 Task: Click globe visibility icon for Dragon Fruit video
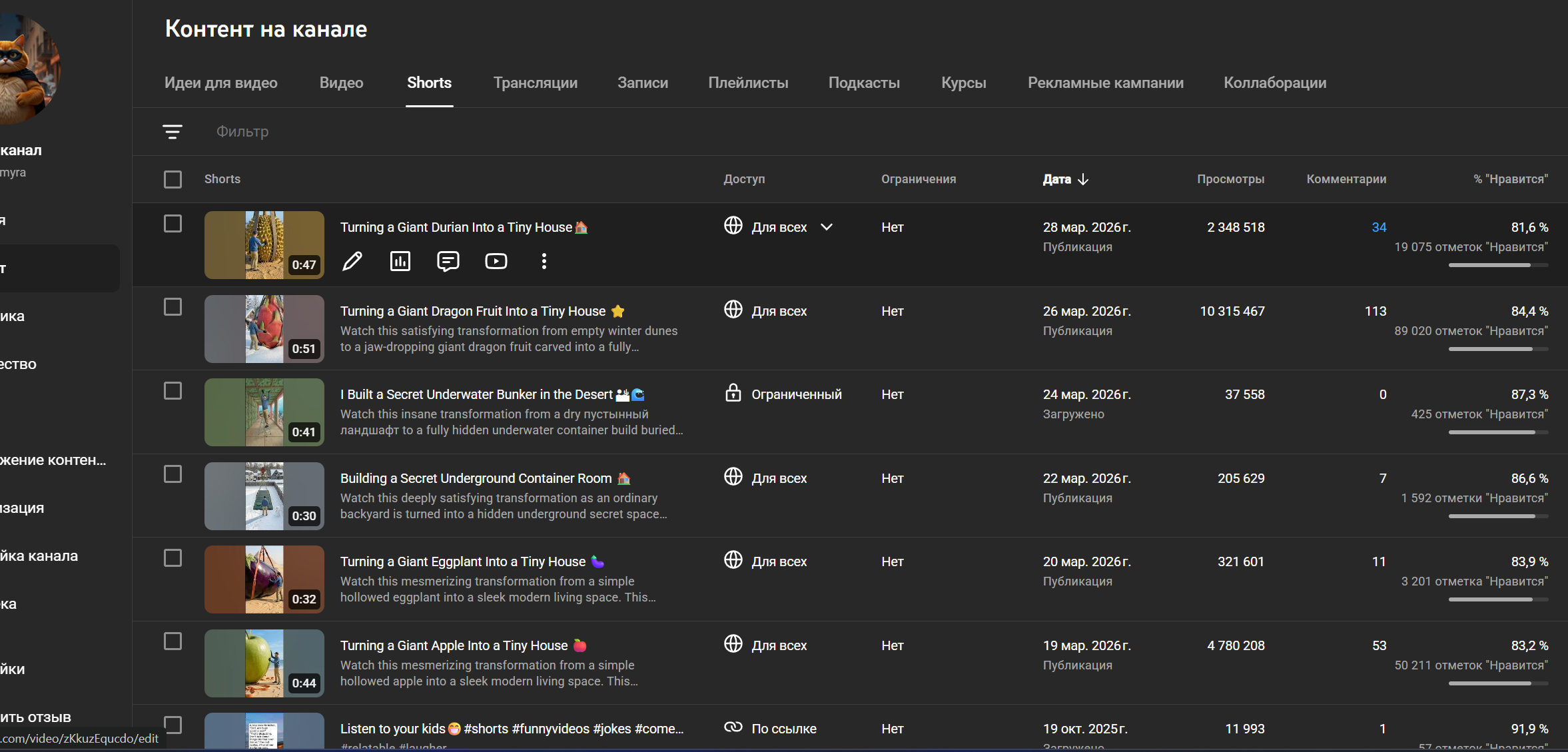coord(733,310)
